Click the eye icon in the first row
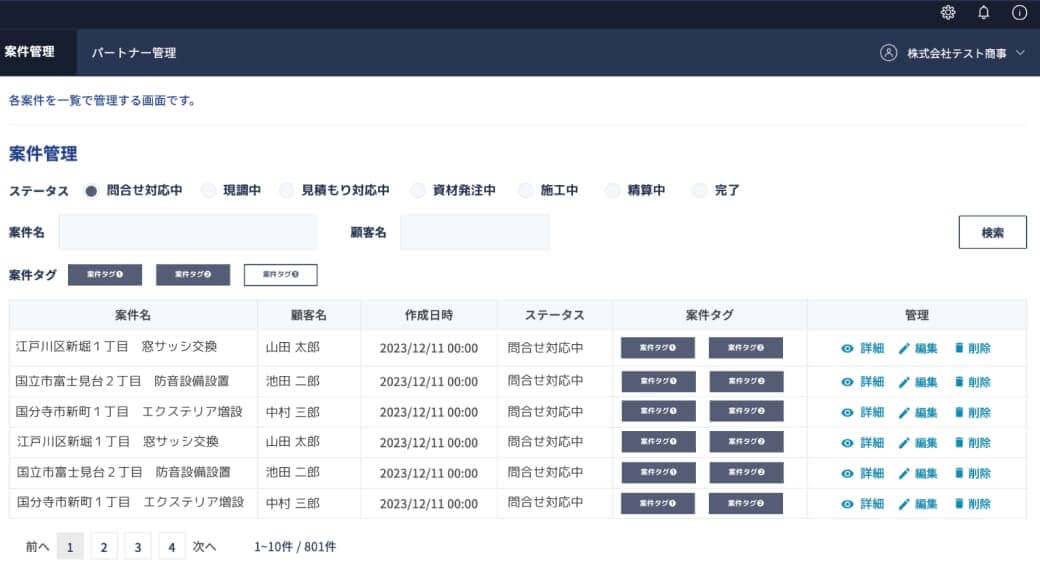This screenshot has height=586, width=1040. click(847, 349)
